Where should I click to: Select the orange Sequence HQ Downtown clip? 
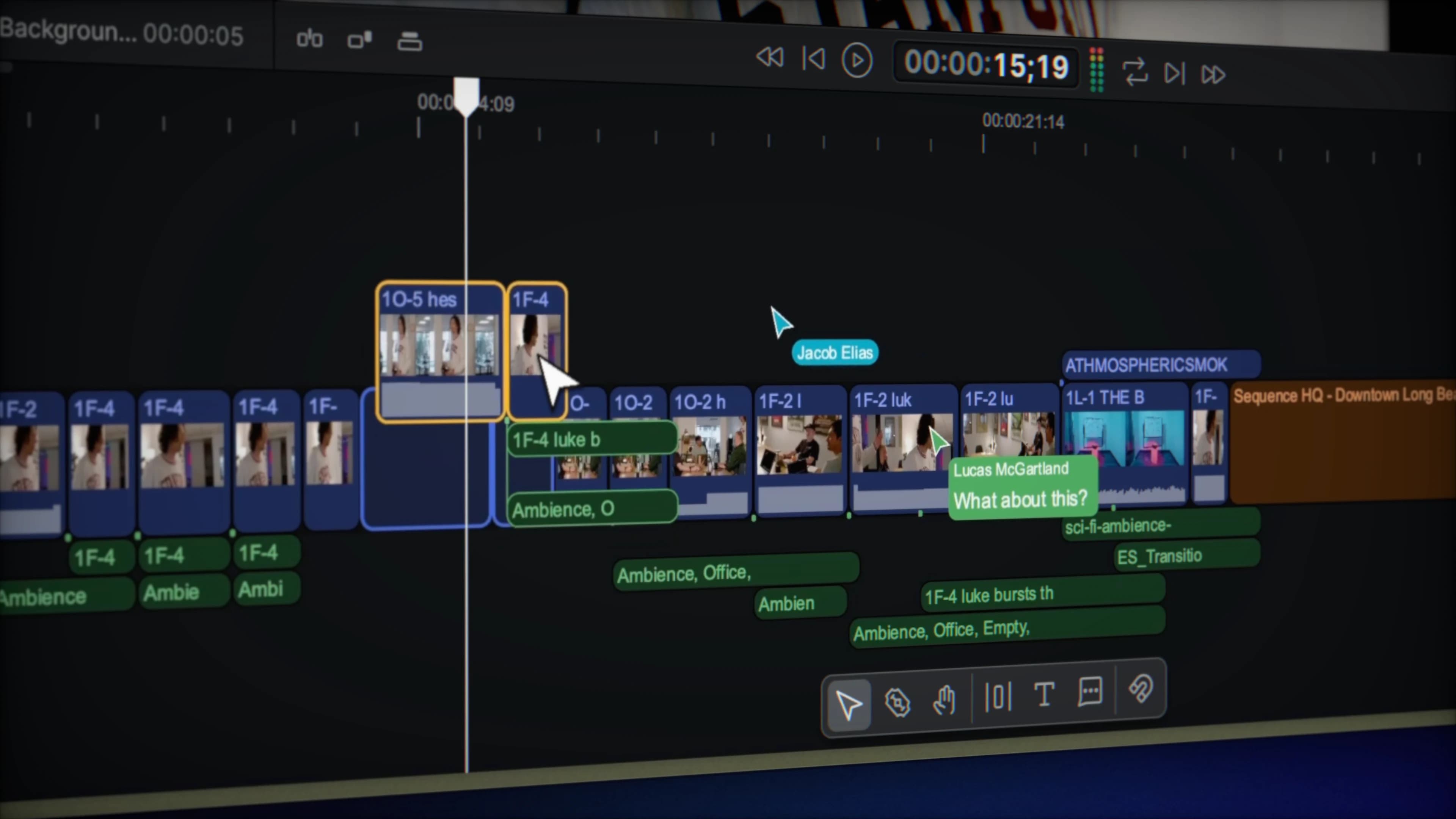pyautogui.click(x=1343, y=441)
